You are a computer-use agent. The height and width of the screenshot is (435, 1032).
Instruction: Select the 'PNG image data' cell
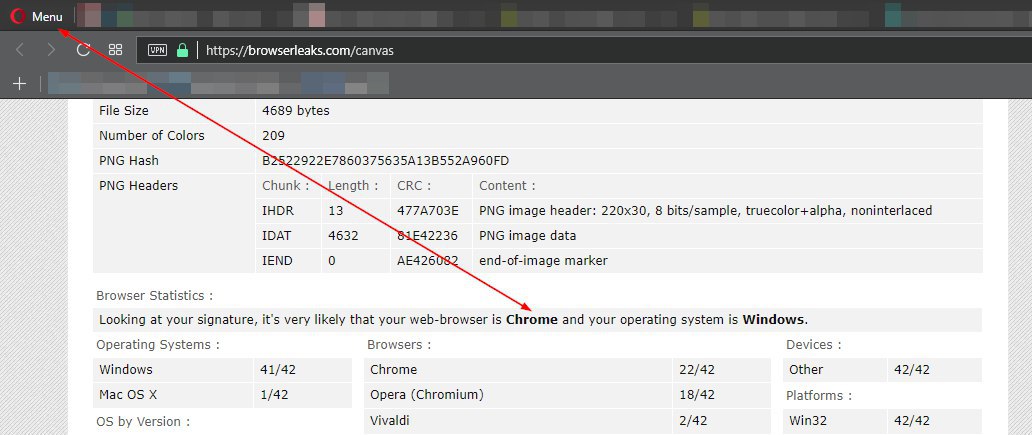[528, 236]
